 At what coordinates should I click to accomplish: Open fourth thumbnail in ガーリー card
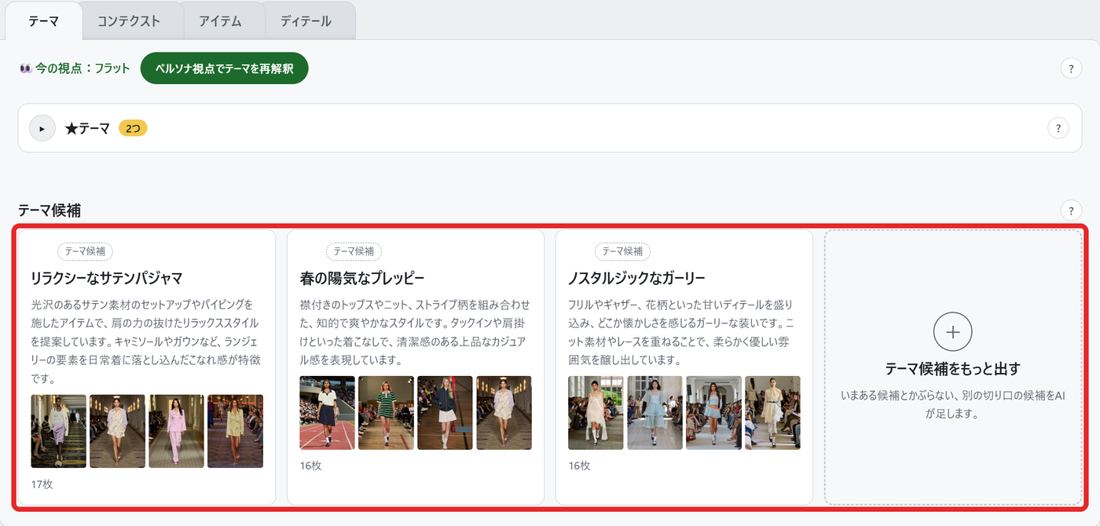click(x=772, y=412)
